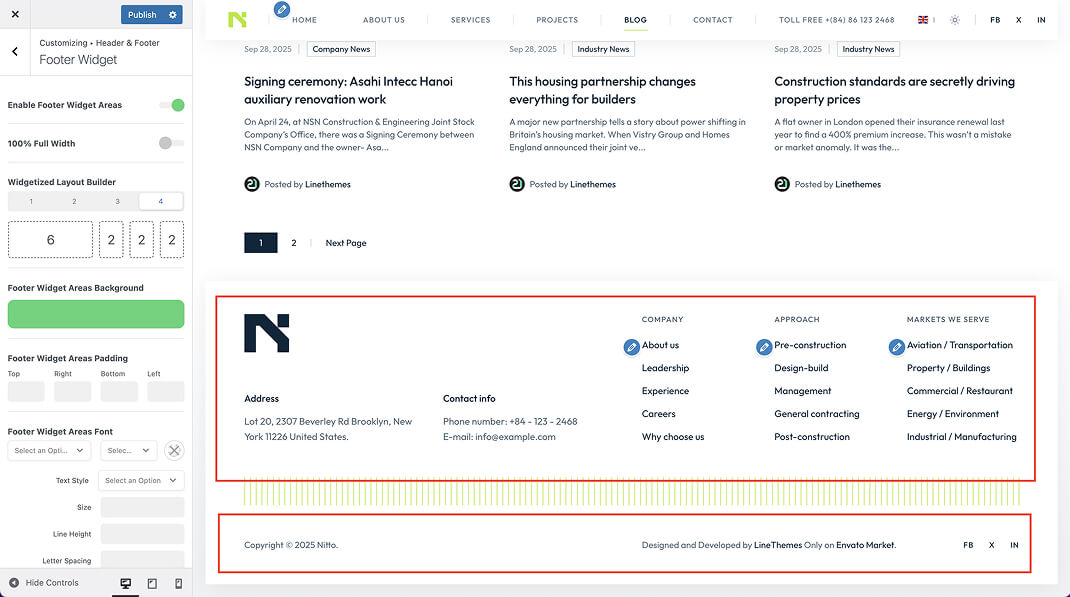Go back using the left chevron arrow
This screenshot has width=1070, height=597.
[15, 52]
